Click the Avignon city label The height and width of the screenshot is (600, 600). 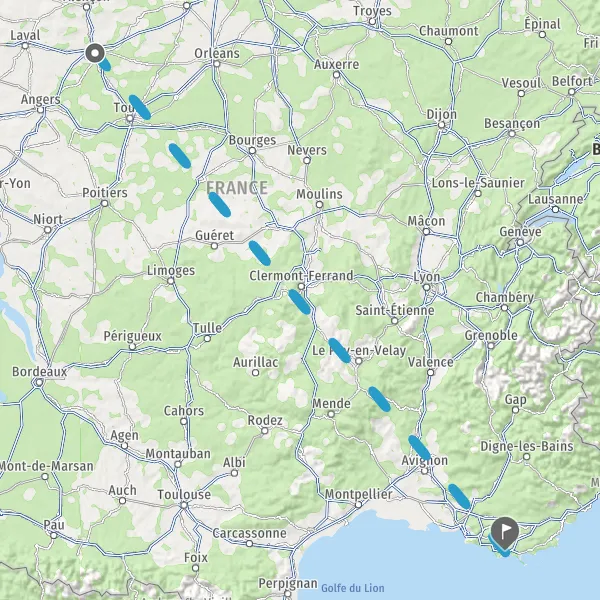[424, 460]
